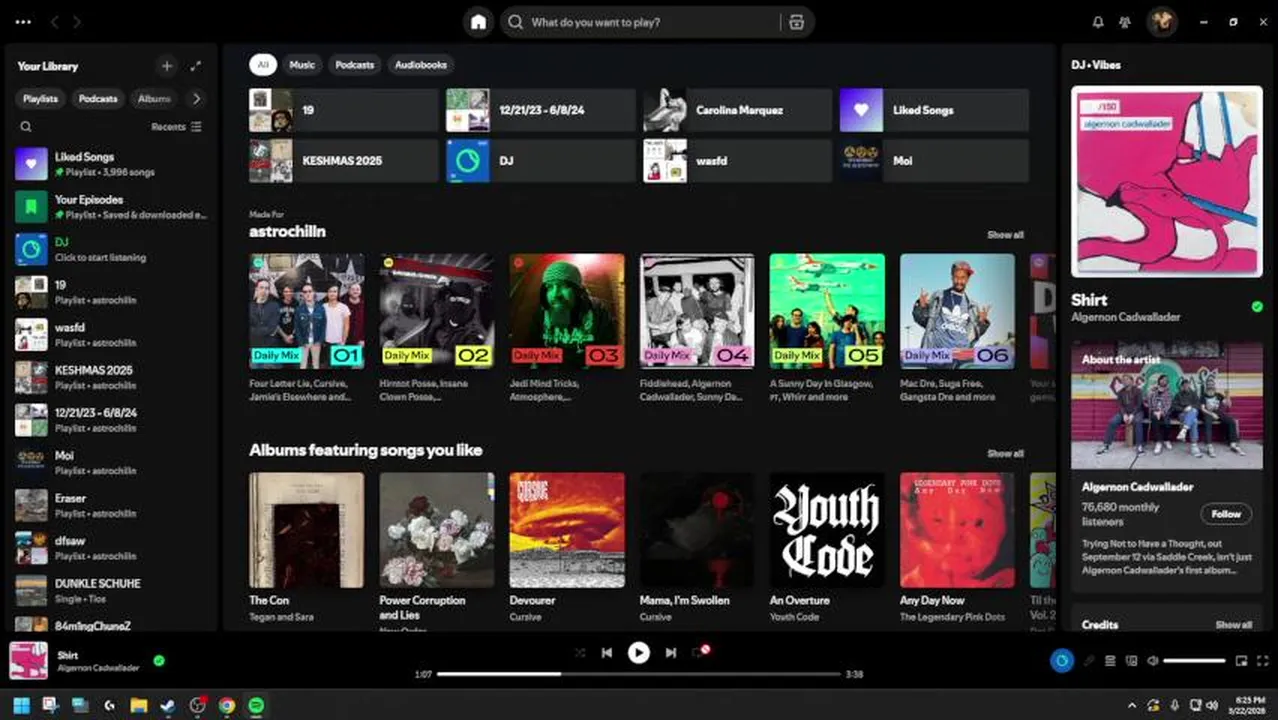
Task: Navigate back with the left arrow
Action: click(x=54, y=22)
